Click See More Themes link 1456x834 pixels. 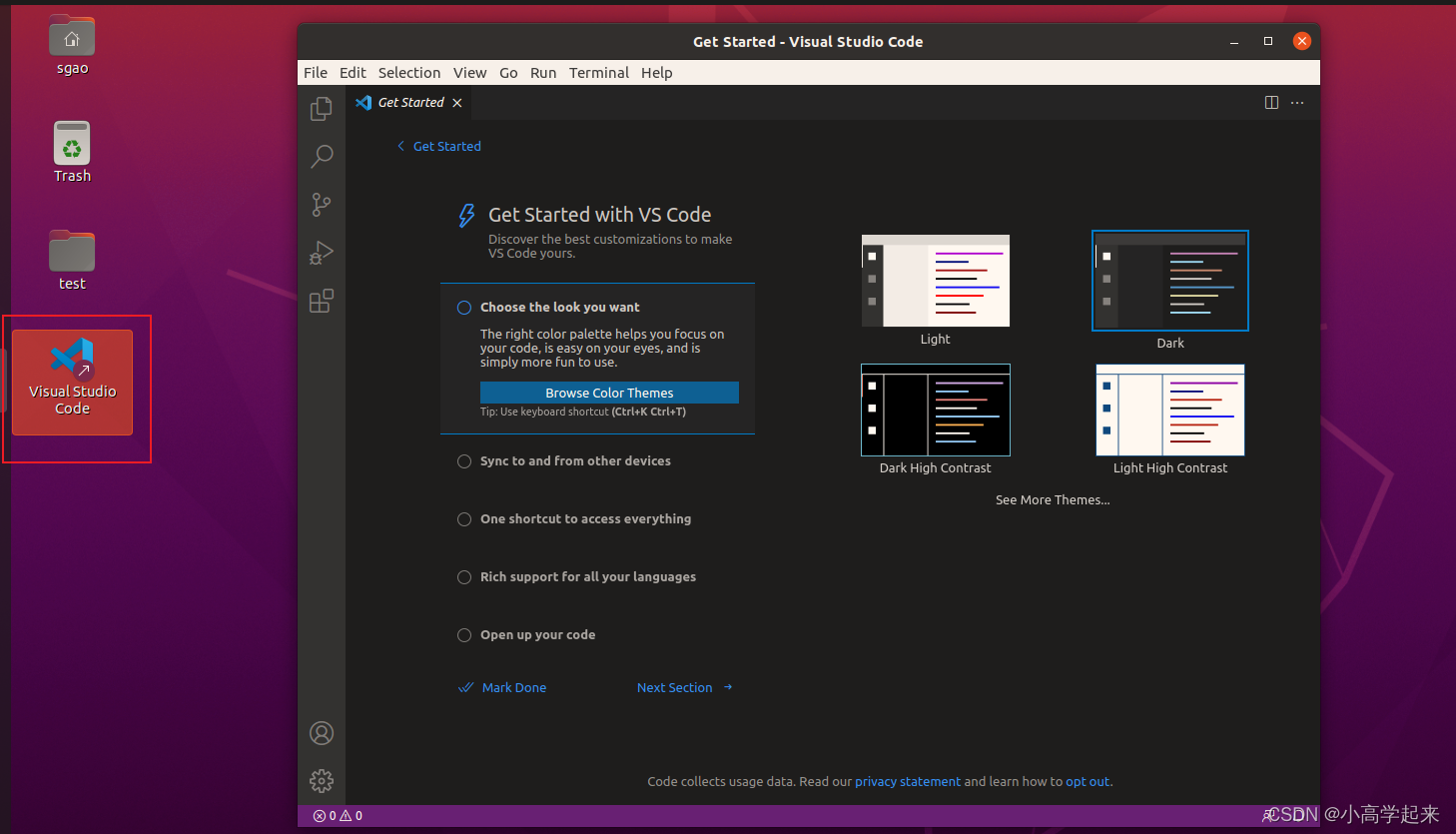1053,499
